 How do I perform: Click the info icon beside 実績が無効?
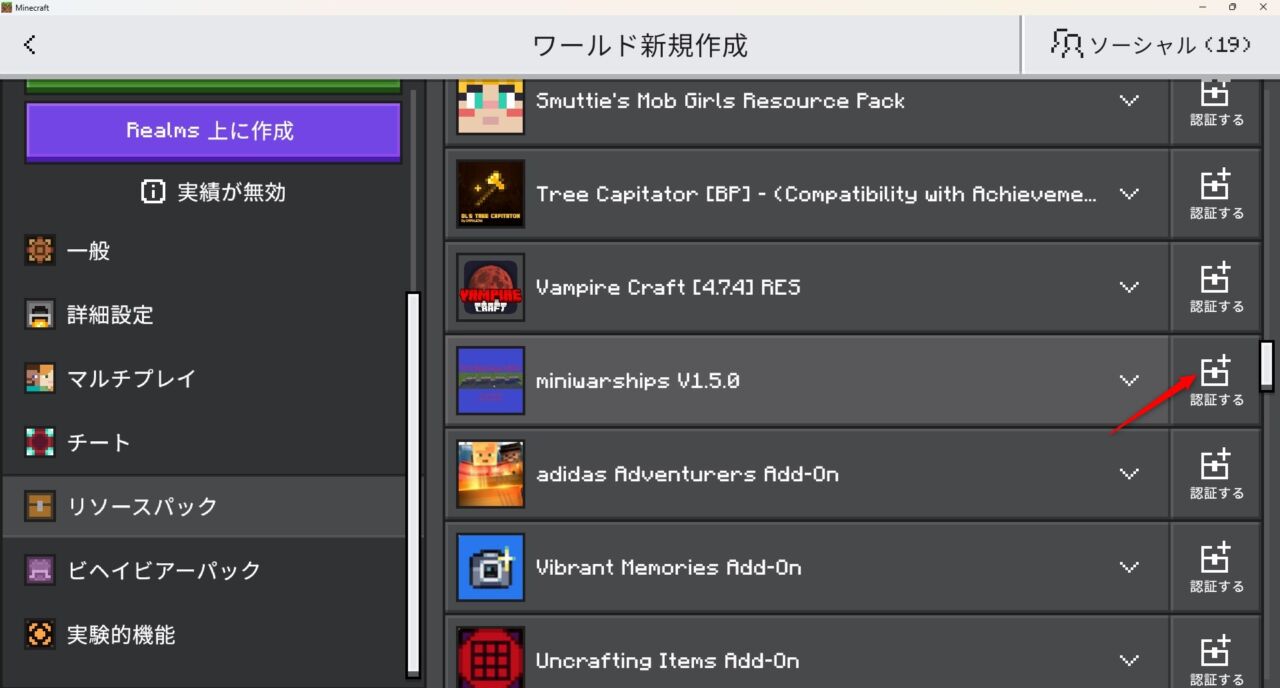point(153,192)
